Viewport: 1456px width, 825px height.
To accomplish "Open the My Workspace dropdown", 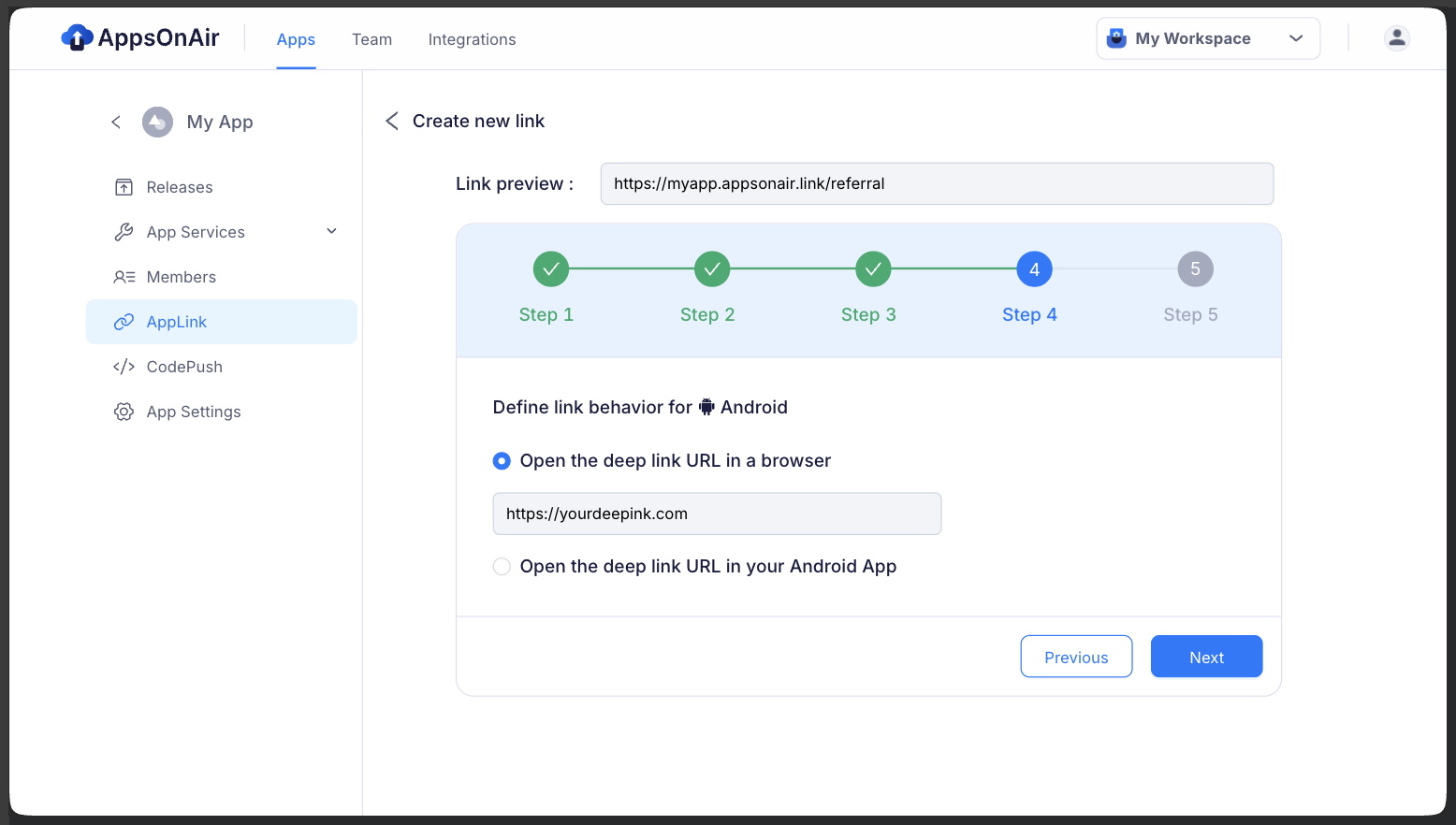I will point(1208,38).
